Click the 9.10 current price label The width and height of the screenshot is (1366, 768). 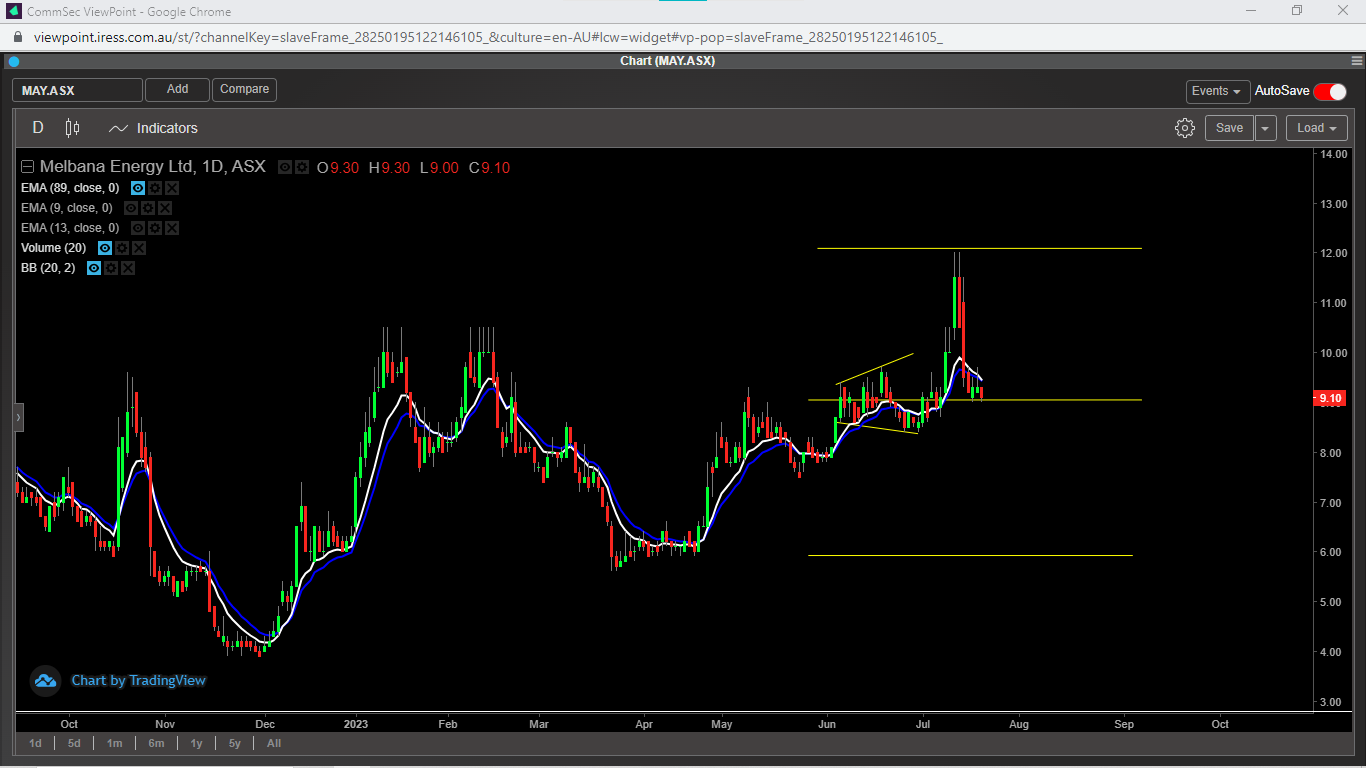[1330, 398]
